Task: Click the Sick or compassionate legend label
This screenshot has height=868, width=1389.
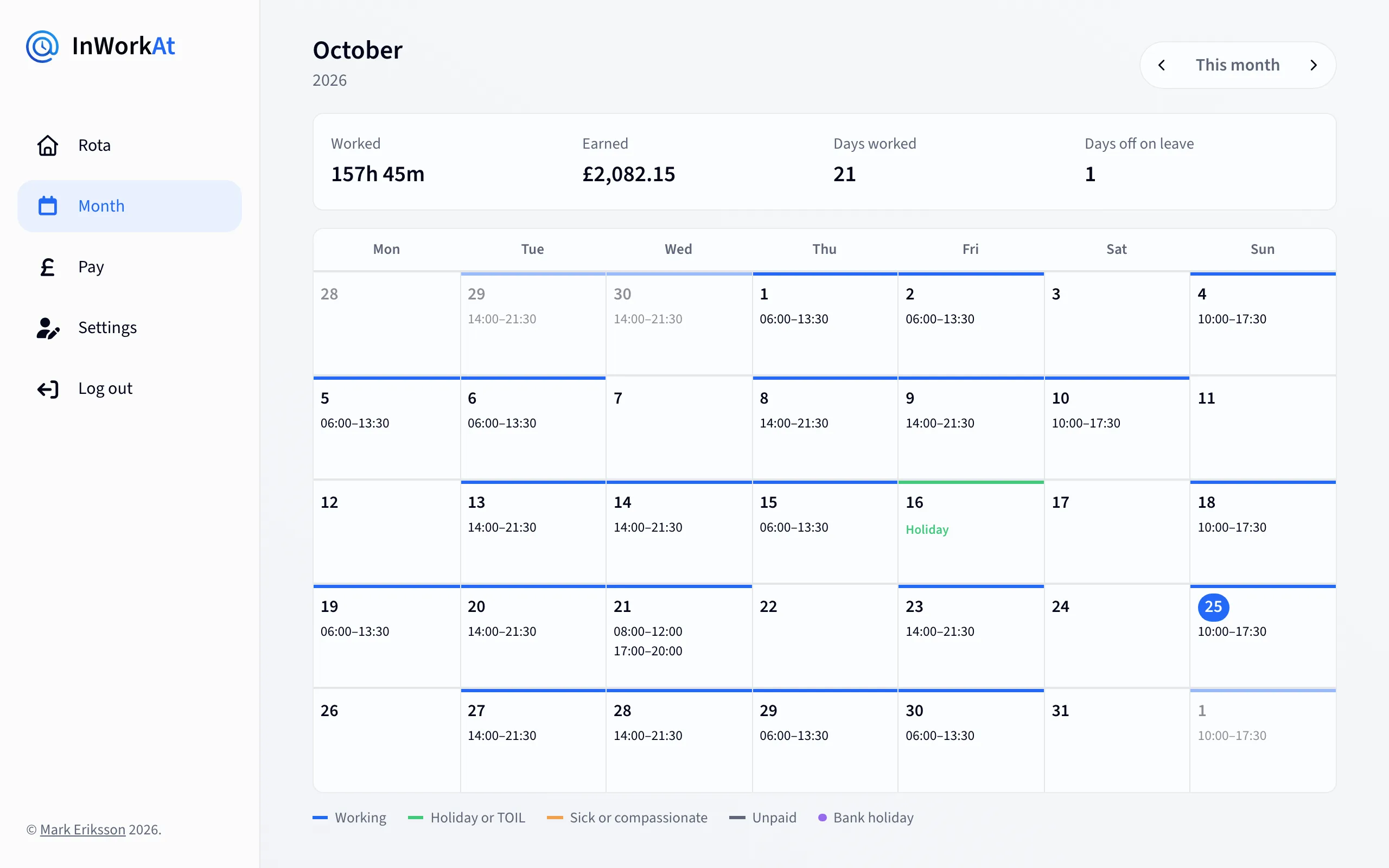Action: coord(638,818)
